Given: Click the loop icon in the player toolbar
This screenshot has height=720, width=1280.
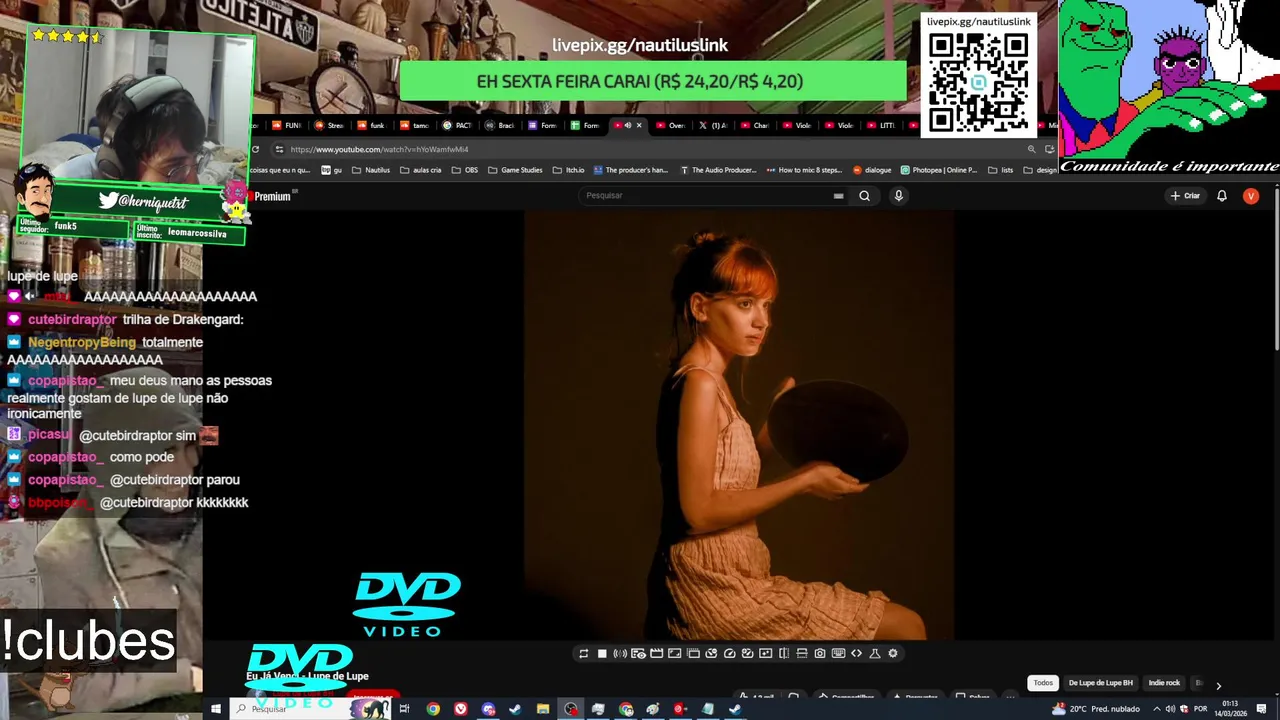Looking at the screenshot, I should (x=583, y=653).
